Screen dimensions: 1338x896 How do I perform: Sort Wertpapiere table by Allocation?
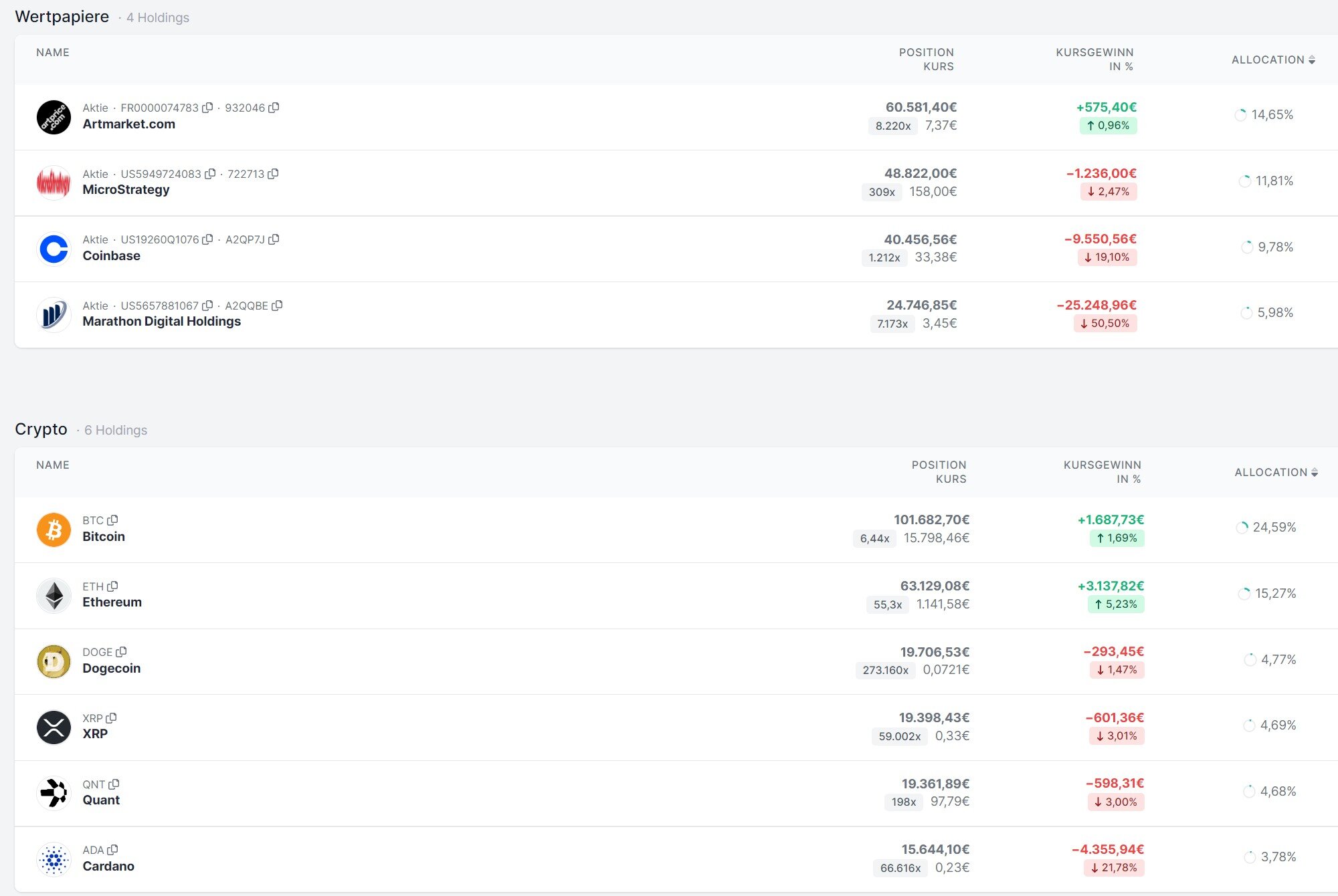tap(1273, 60)
